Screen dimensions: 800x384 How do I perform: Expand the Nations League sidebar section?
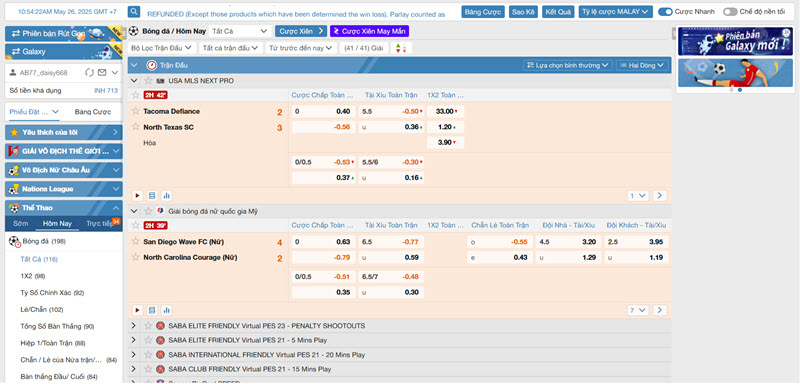64,189
